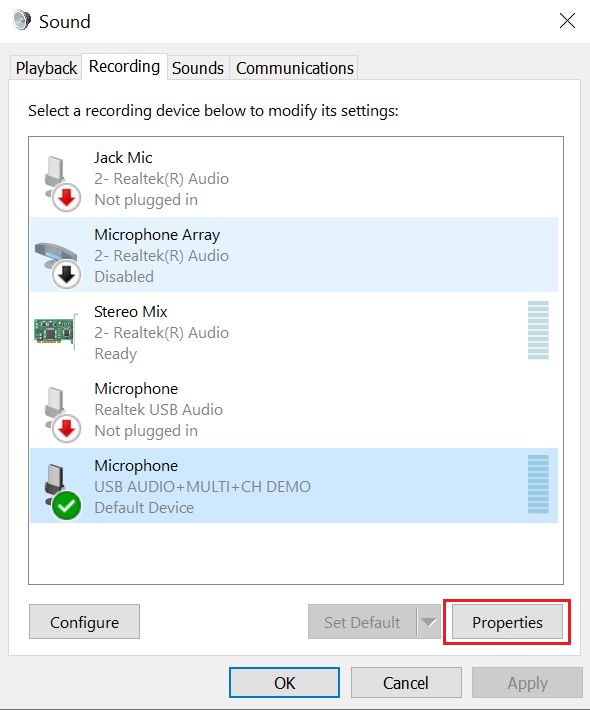Cancel the Sound dialog
This screenshot has width=590, height=710.
tap(406, 682)
